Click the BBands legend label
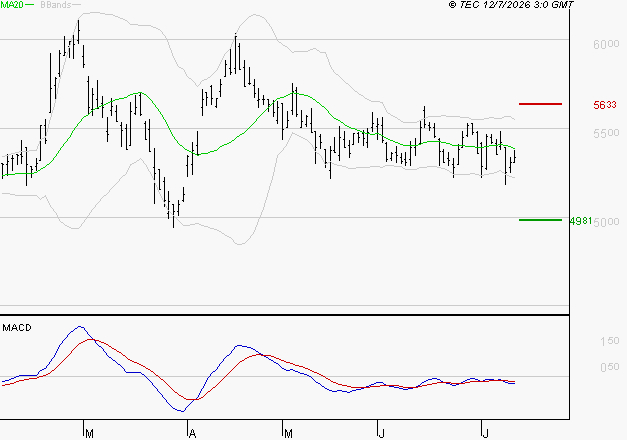The width and height of the screenshot is (627, 440). click(56, 5)
